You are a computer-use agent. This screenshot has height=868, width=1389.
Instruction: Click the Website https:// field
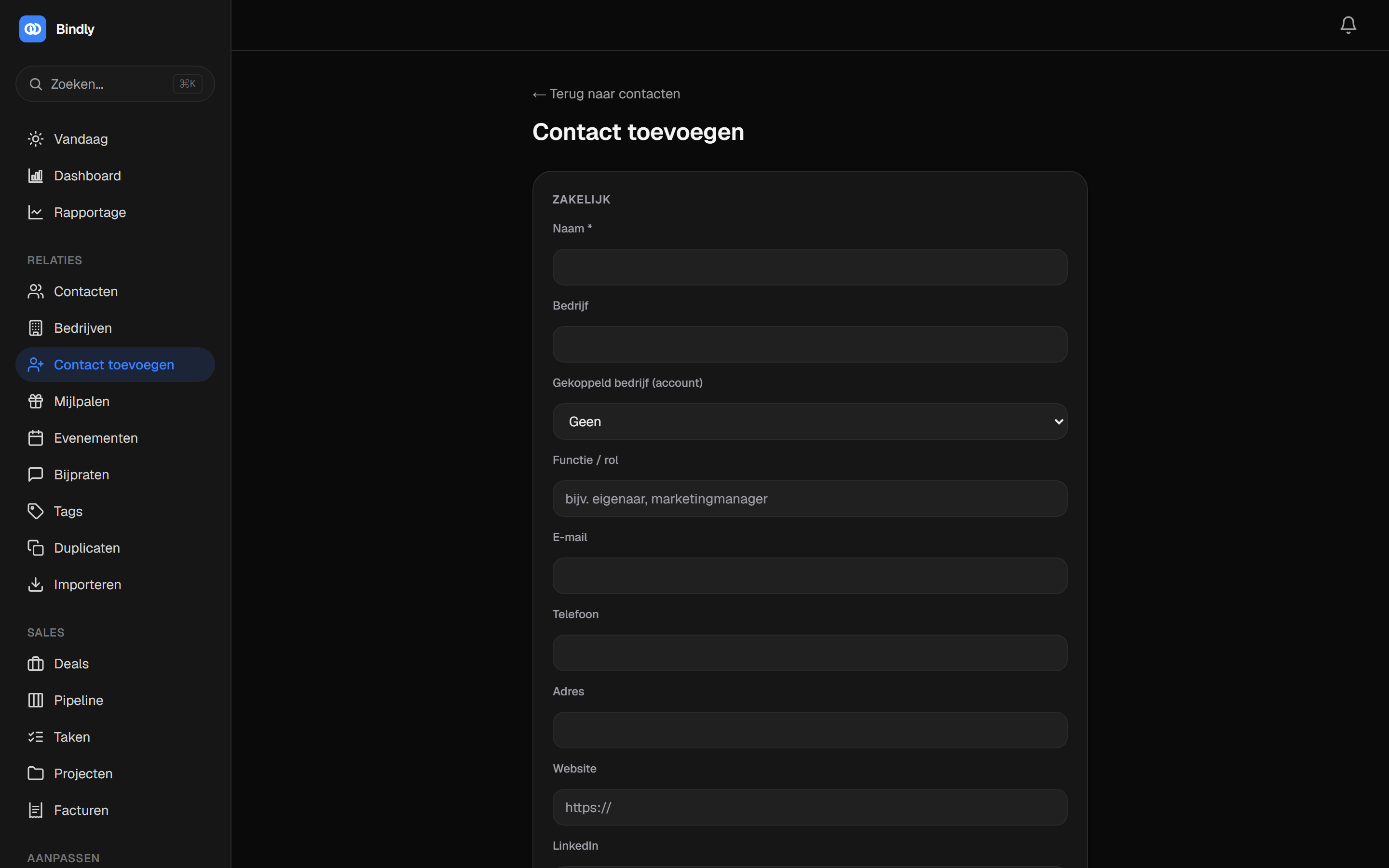[x=810, y=808]
